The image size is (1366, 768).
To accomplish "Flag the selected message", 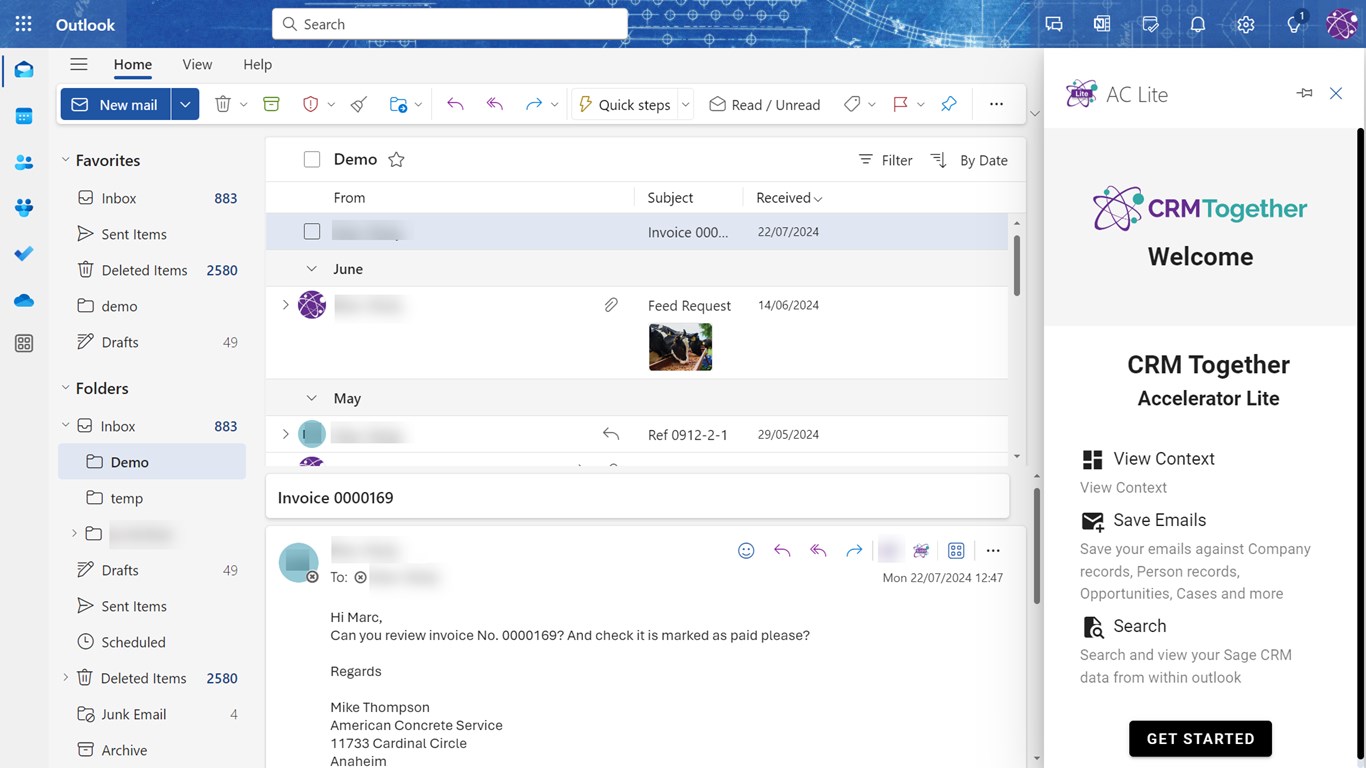I will pos(900,104).
